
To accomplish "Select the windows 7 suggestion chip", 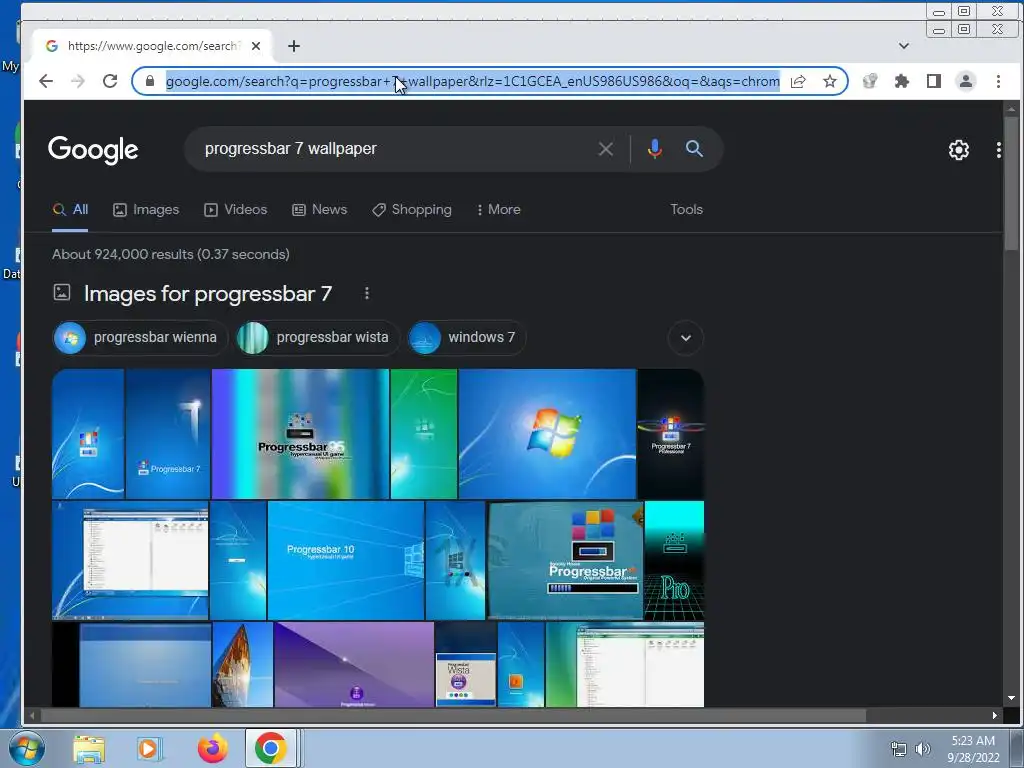I will (466, 338).
